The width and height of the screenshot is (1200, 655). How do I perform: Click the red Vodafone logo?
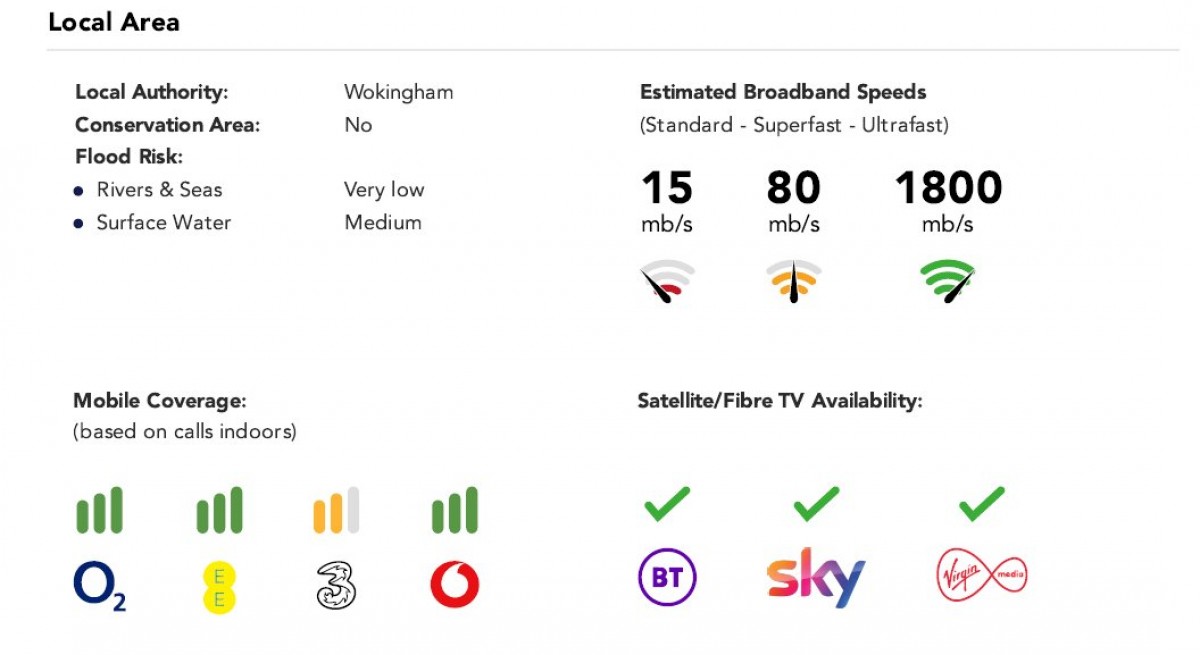tap(455, 585)
